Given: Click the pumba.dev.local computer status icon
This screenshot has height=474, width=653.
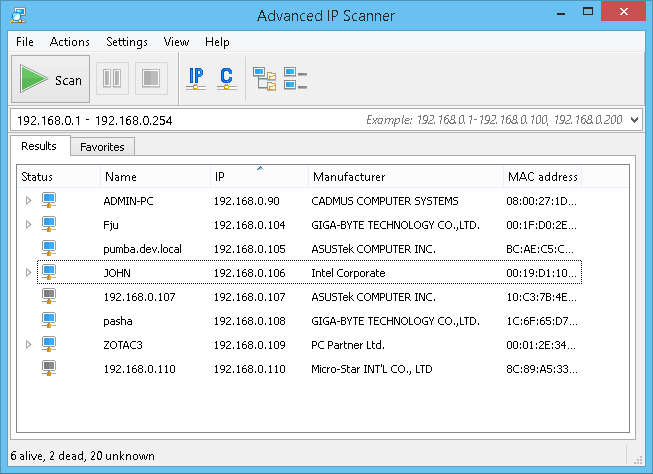Looking at the screenshot, I should click(49, 248).
